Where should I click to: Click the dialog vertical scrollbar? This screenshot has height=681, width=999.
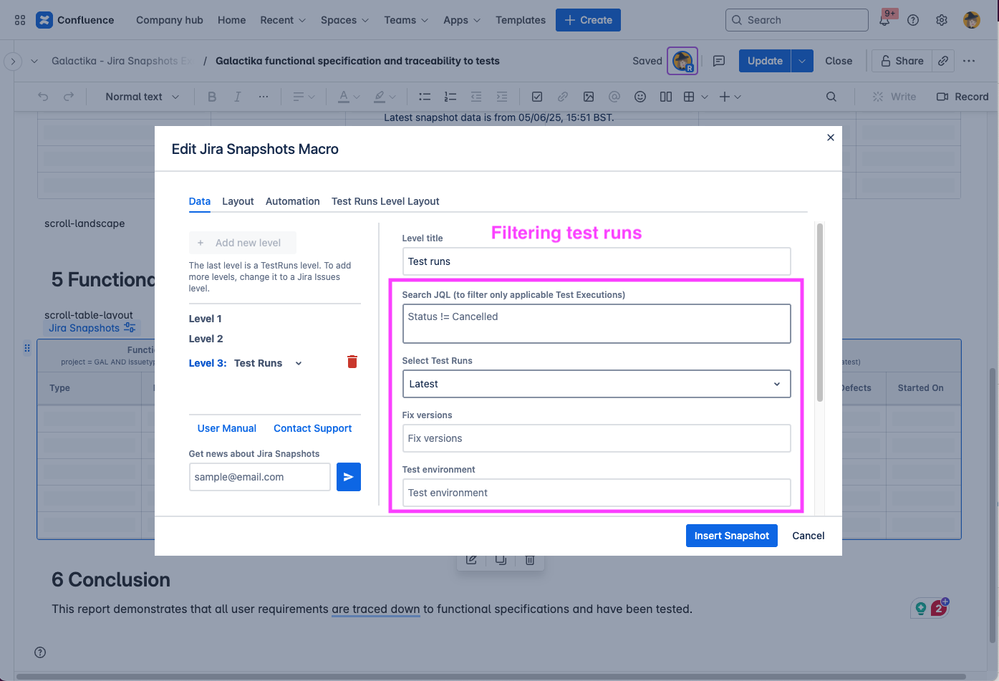pos(819,312)
